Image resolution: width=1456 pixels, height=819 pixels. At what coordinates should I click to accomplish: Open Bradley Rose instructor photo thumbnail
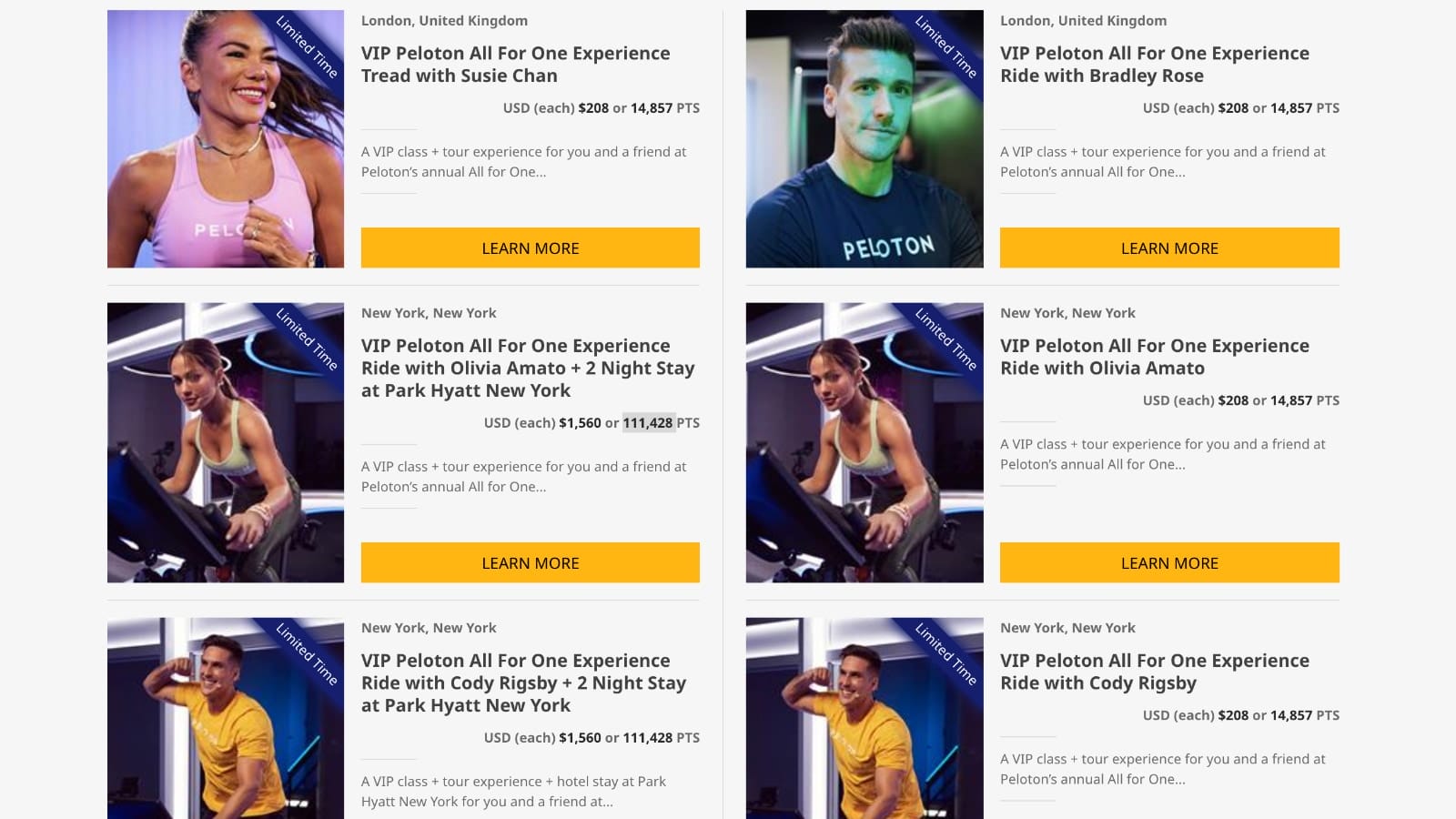(864, 138)
